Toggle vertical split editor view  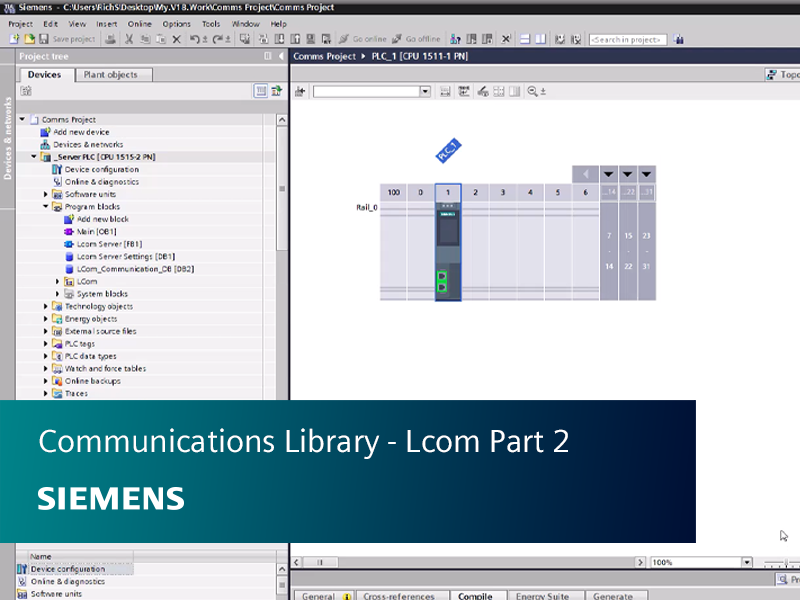click(540, 39)
